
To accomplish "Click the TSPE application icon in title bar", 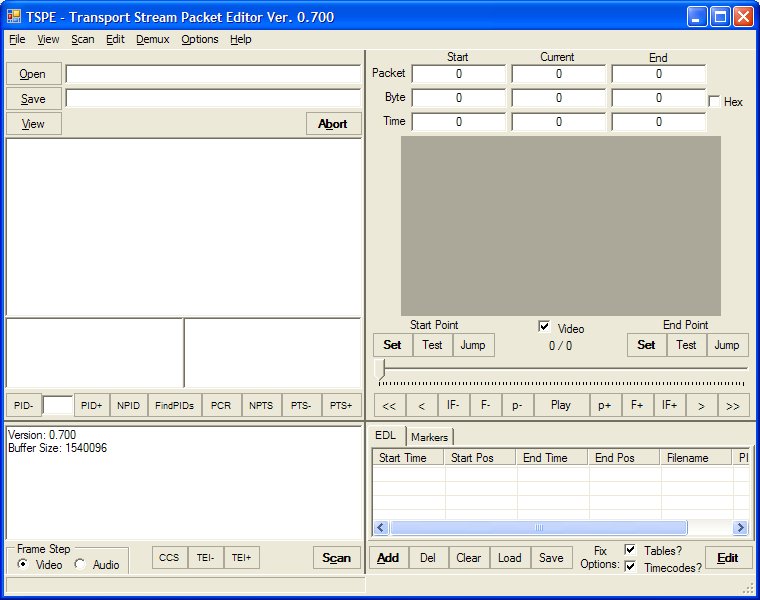I will click(14, 17).
